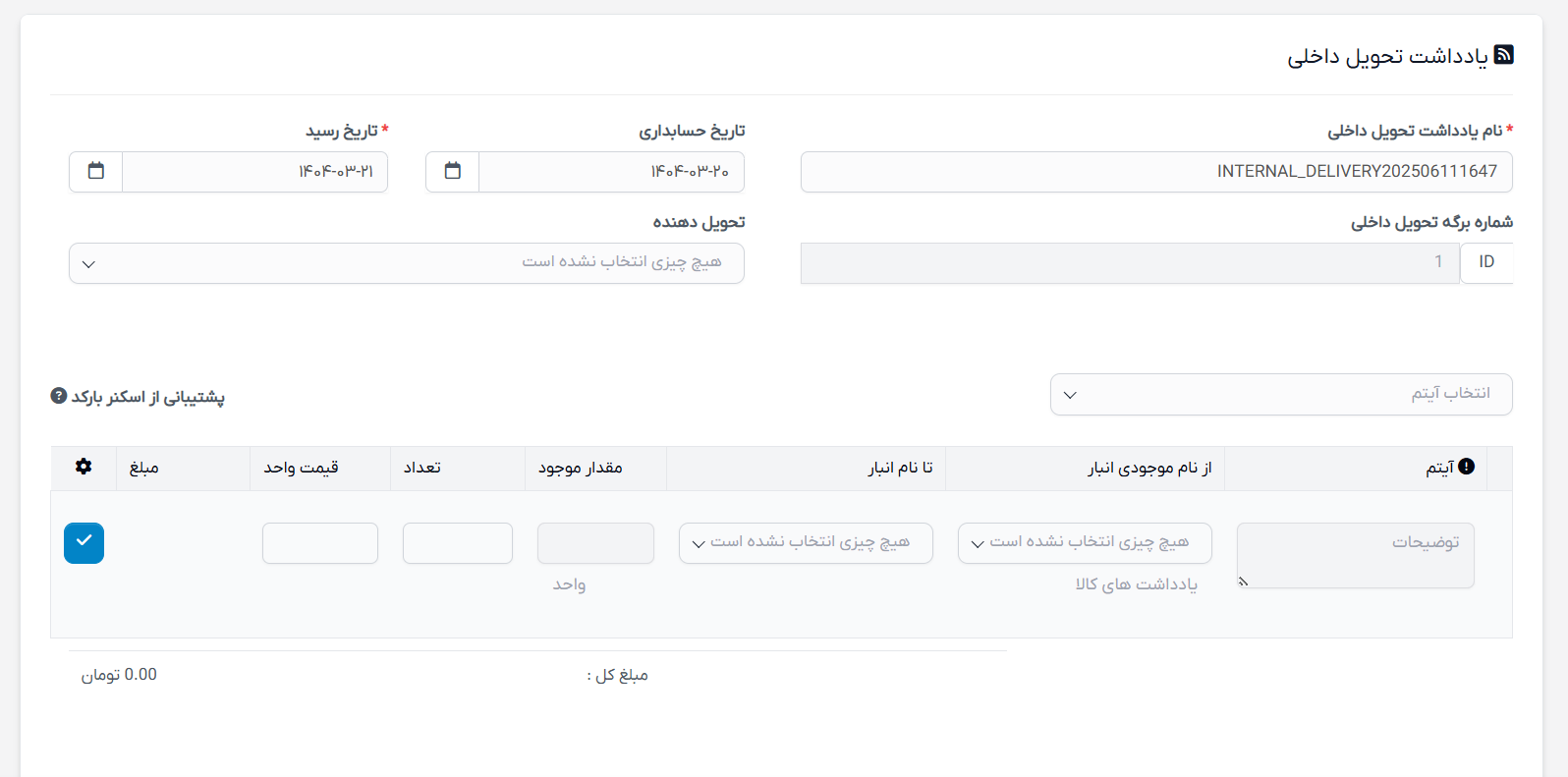
Task: Toggle the blue checkmark box in item row
Action: pyautogui.click(x=84, y=542)
